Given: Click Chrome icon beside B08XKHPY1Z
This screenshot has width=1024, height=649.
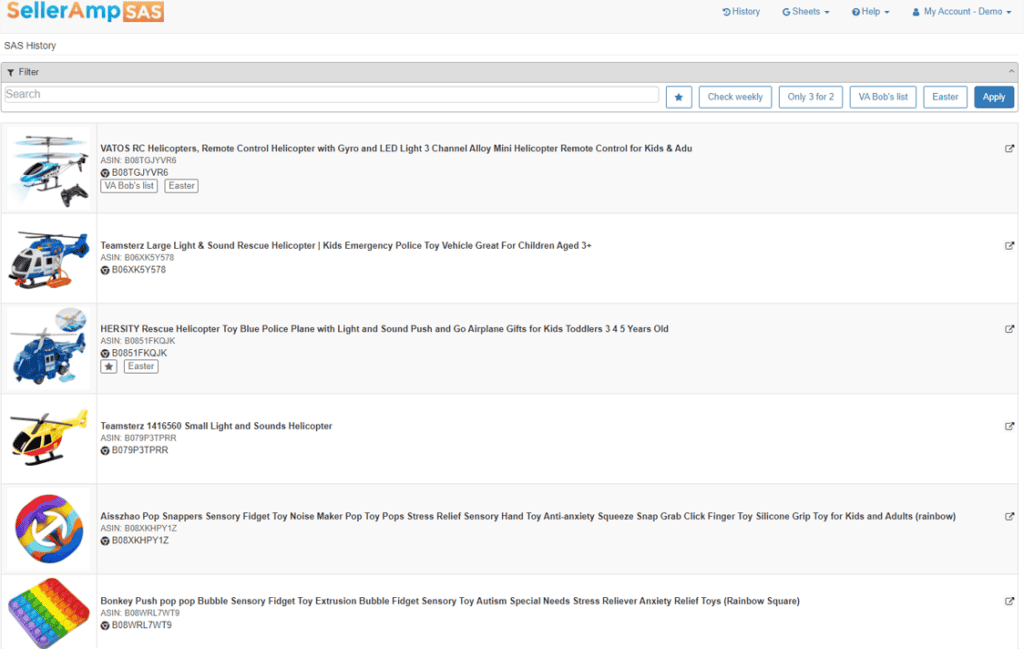Looking at the screenshot, I should point(104,541).
